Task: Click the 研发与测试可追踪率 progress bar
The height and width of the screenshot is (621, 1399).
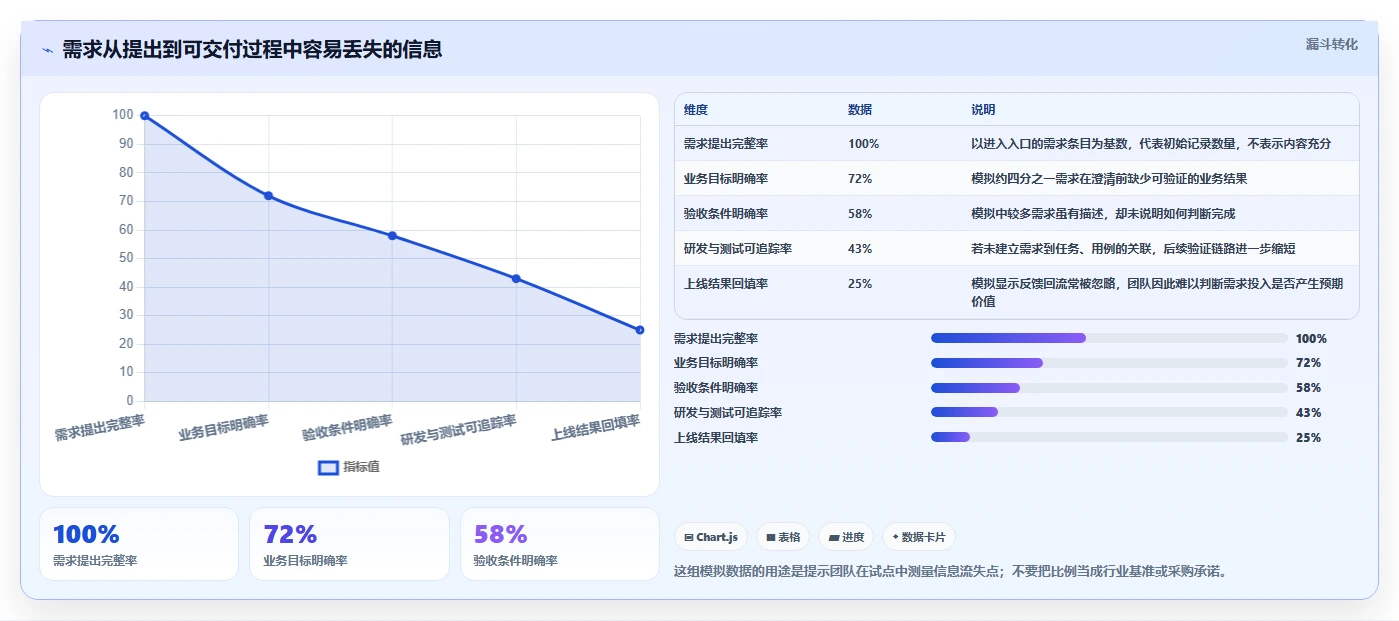Action: tap(1109, 412)
